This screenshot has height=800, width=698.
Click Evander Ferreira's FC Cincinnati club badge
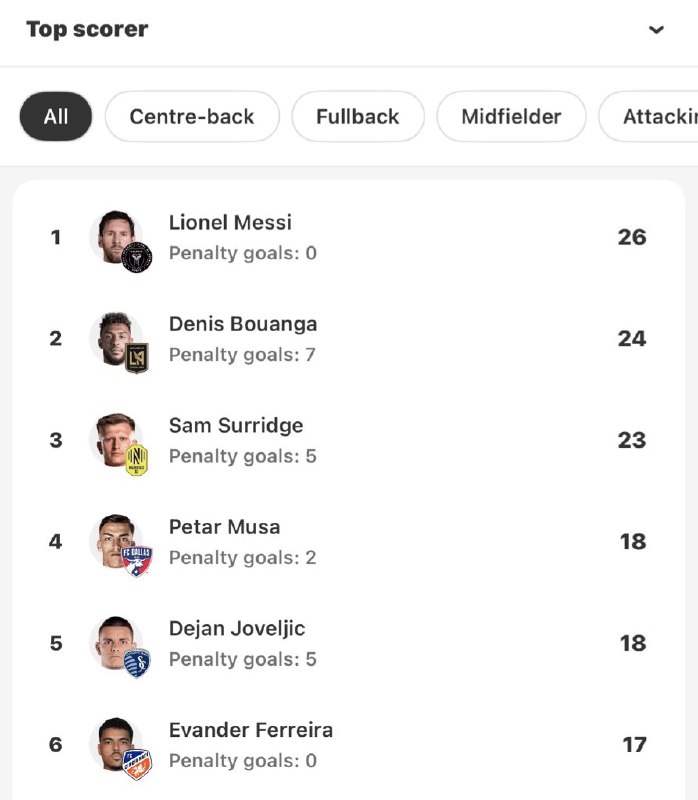(x=137, y=764)
